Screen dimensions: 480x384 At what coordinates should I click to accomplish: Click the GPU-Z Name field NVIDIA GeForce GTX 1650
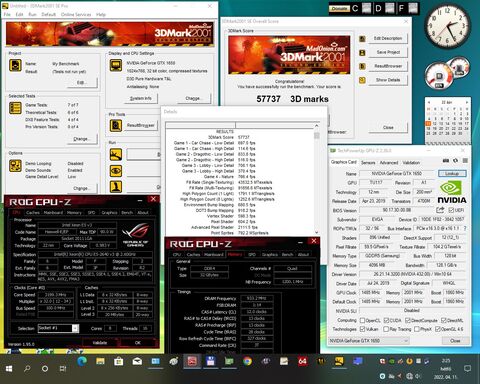(x=396, y=173)
